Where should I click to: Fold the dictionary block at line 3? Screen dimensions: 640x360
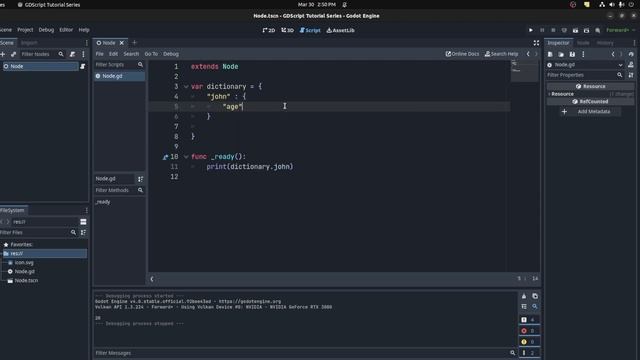coord(186,87)
